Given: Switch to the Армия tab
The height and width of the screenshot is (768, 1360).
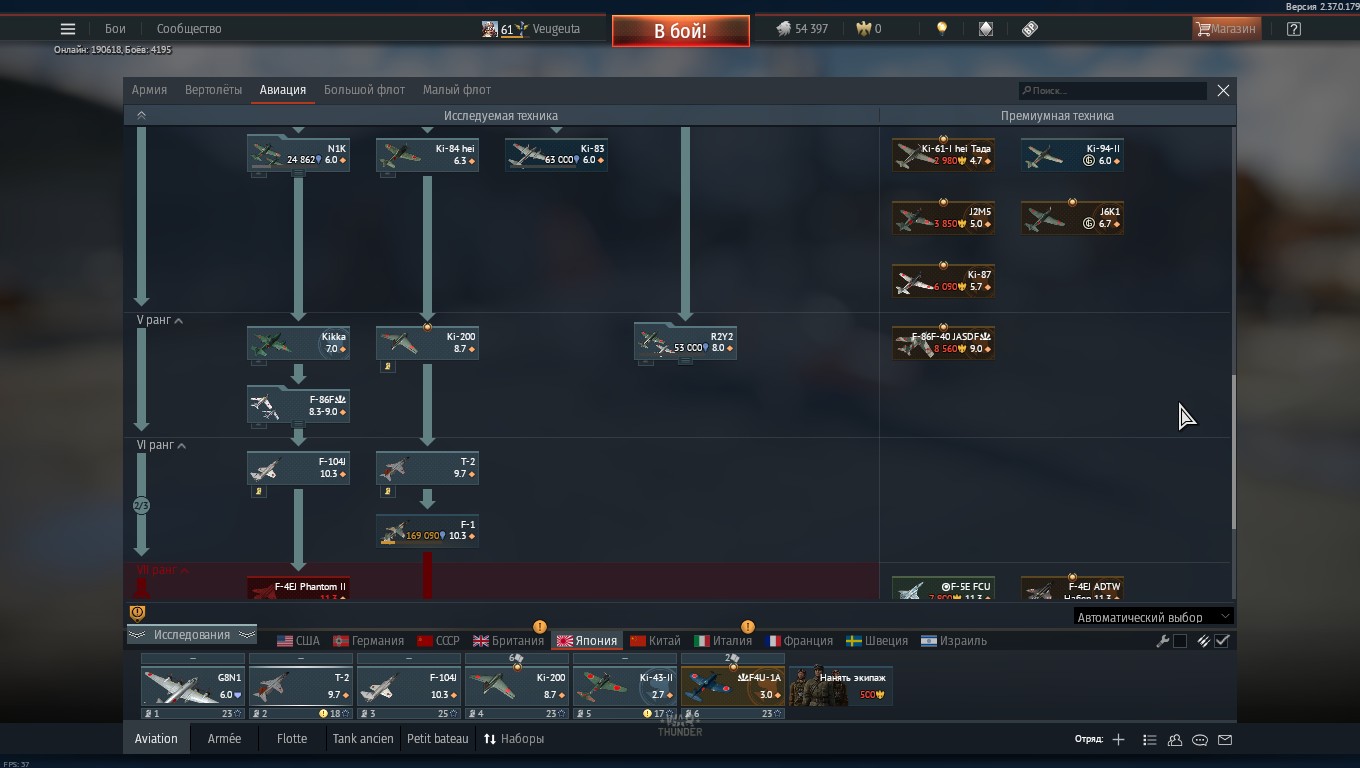Looking at the screenshot, I should point(149,90).
